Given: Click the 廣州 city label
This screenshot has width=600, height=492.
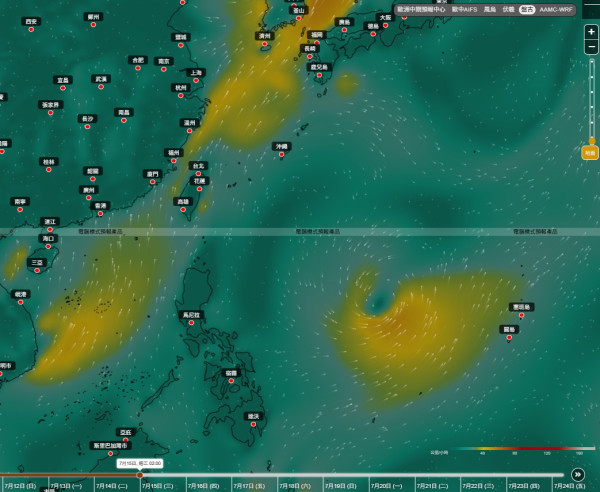Looking at the screenshot, I should (x=89, y=190).
